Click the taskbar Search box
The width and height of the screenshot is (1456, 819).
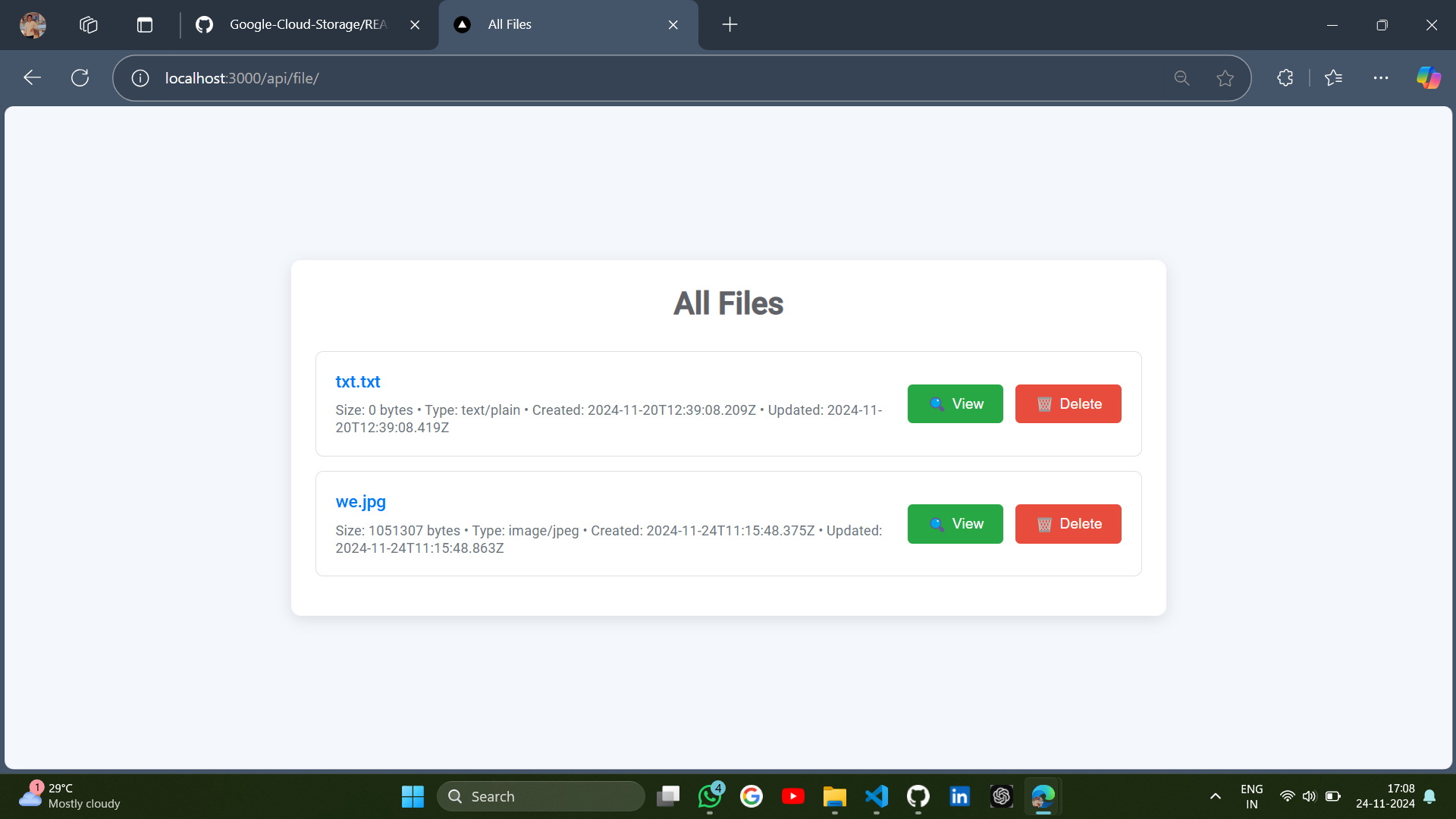tap(541, 796)
